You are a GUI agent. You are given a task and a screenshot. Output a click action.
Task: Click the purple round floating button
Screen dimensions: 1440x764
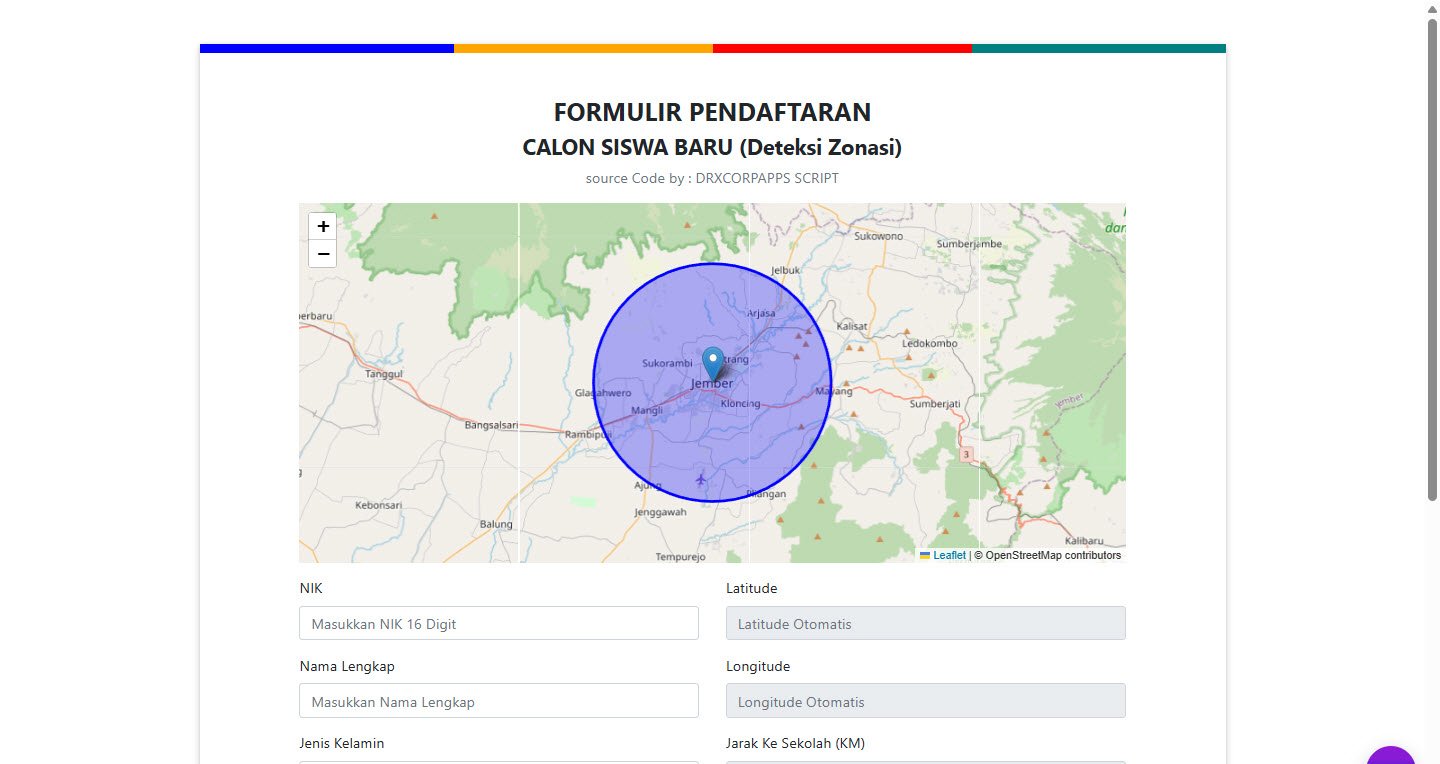tap(1390, 755)
